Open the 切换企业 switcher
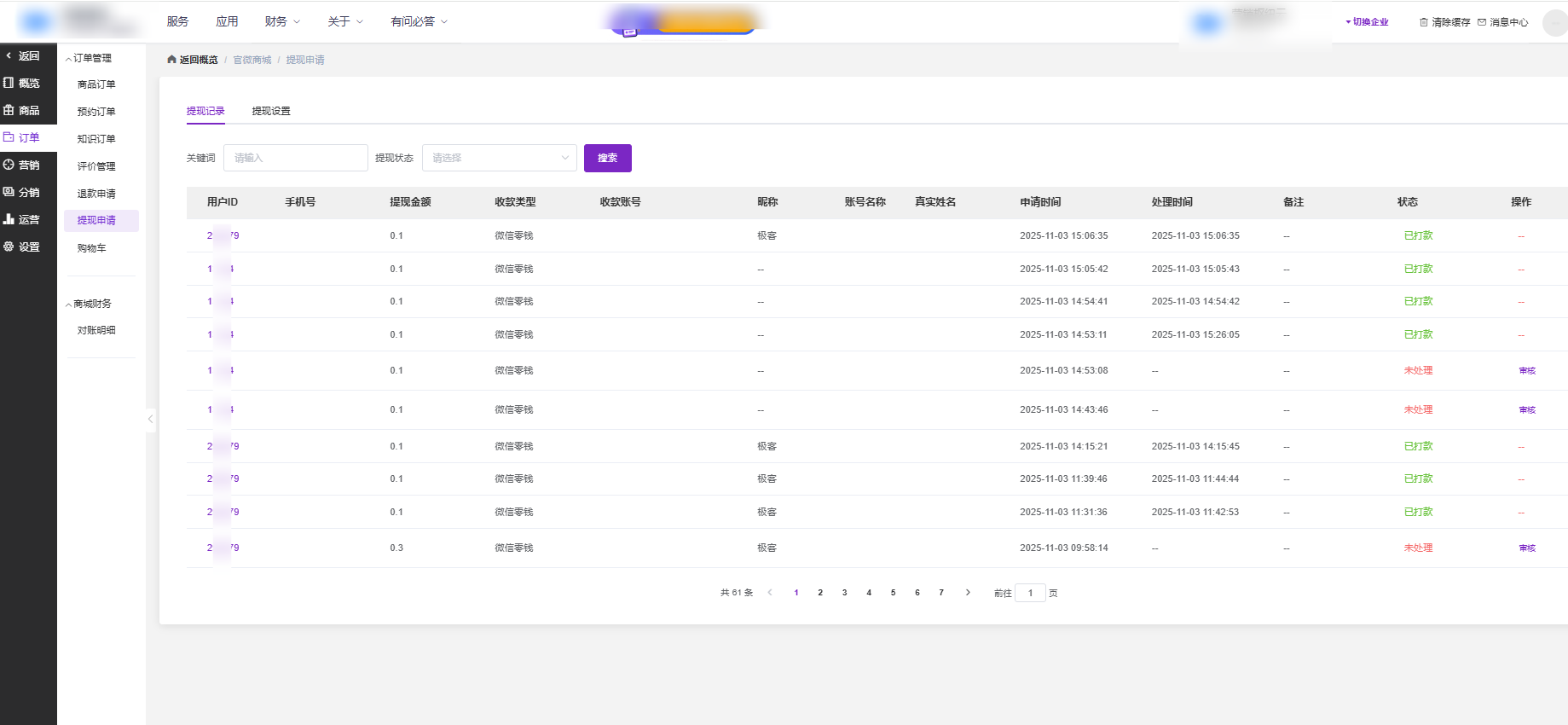Viewport: 1568px width, 725px height. [1368, 22]
